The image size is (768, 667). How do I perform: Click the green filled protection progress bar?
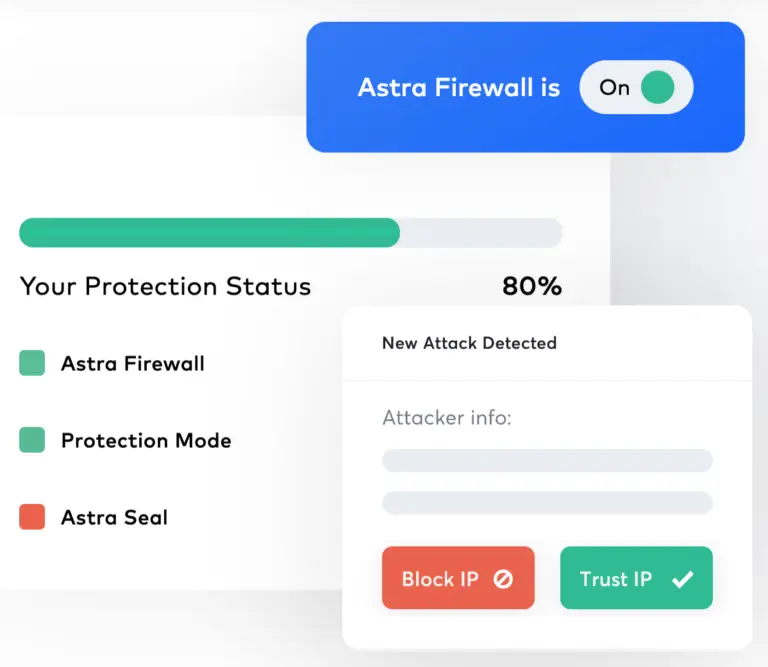pyautogui.click(x=210, y=233)
